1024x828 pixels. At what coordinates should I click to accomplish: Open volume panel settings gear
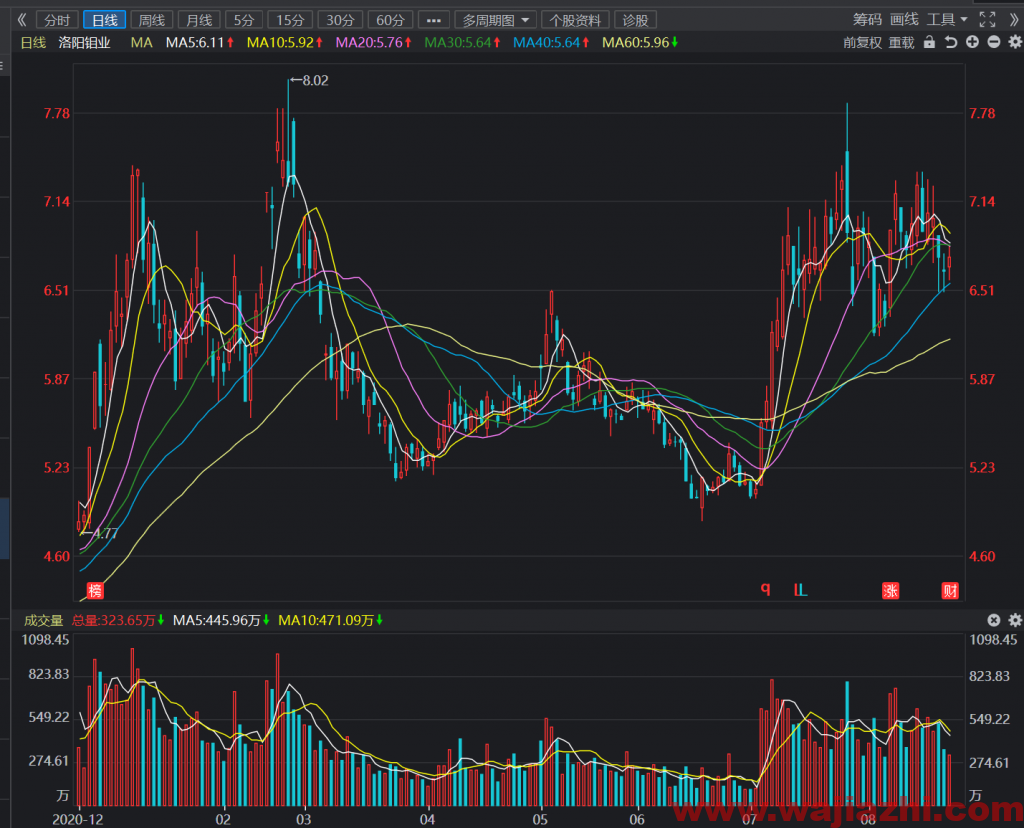(x=1015, y=620)
